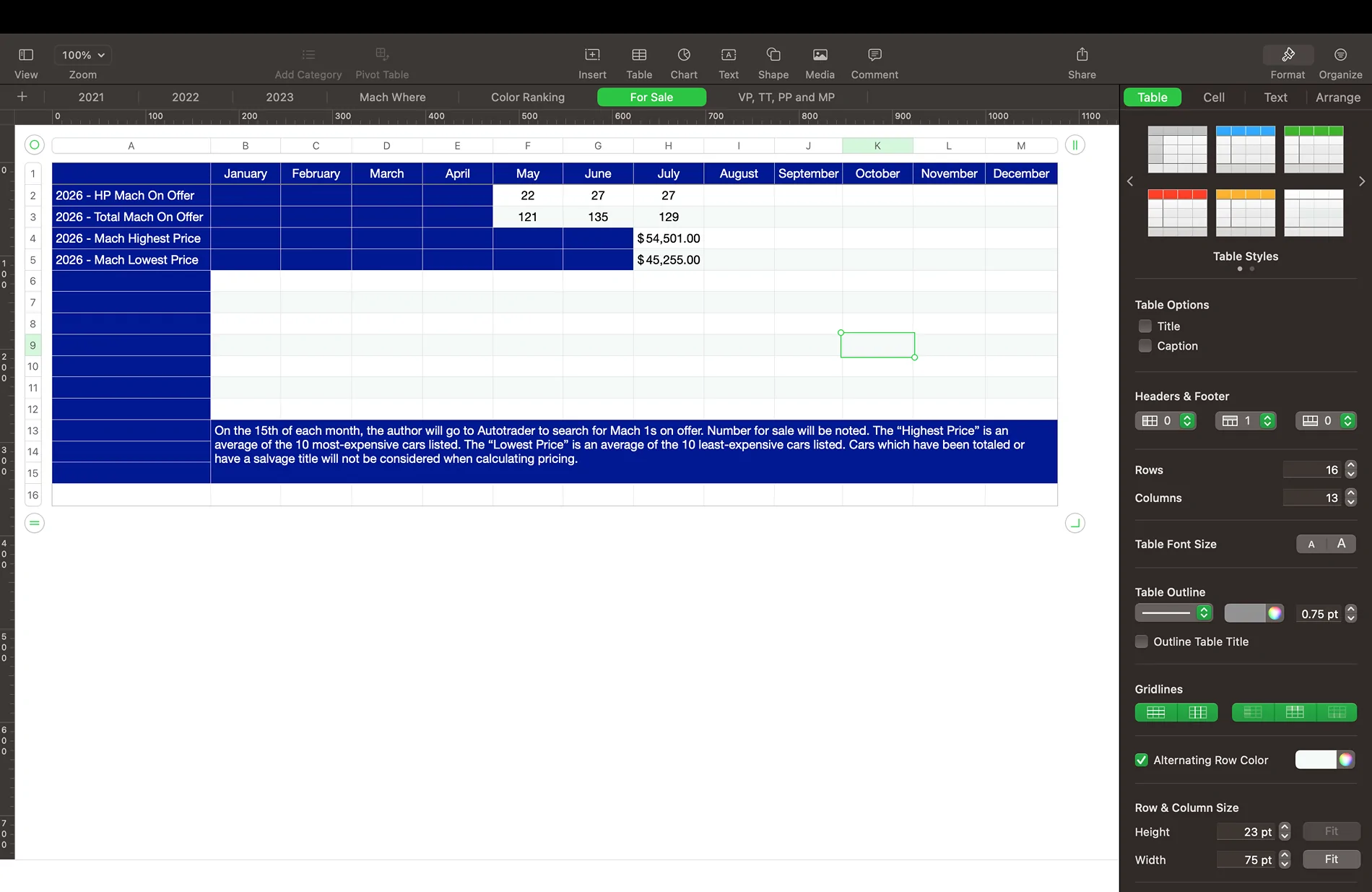
Task: Select the Text inspector tab
Action: [x=1275, y=98]
